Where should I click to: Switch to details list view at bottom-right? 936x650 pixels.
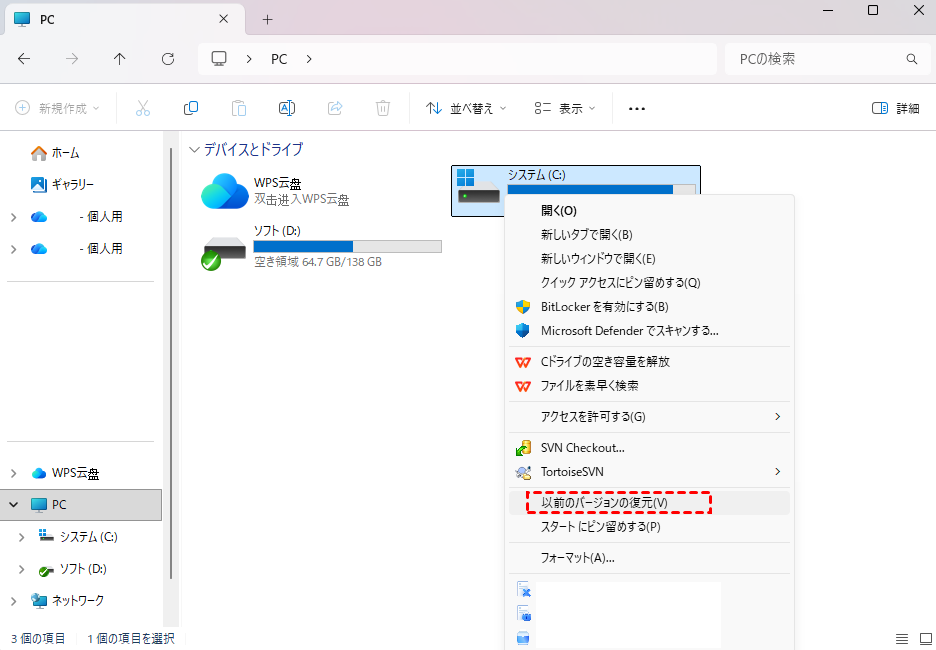[901, 638]
